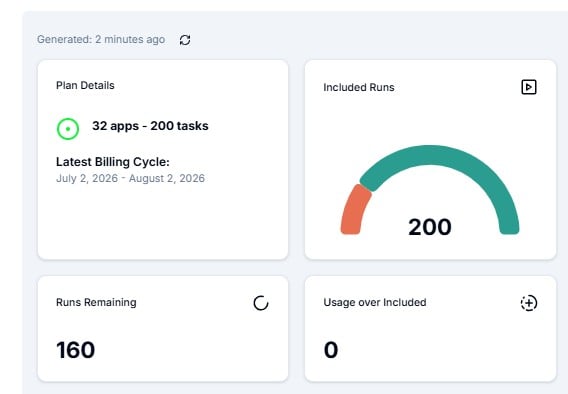Click the 'Plan Details' heading
The height and width of the screenshot is (394, 568).
click(x=85, y=85)
